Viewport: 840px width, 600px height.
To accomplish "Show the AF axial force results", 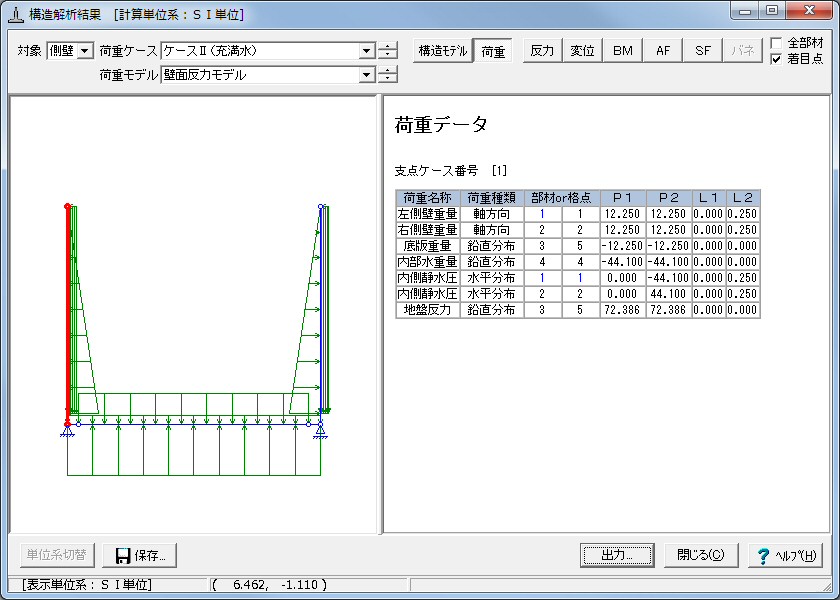I will (663, 51).
